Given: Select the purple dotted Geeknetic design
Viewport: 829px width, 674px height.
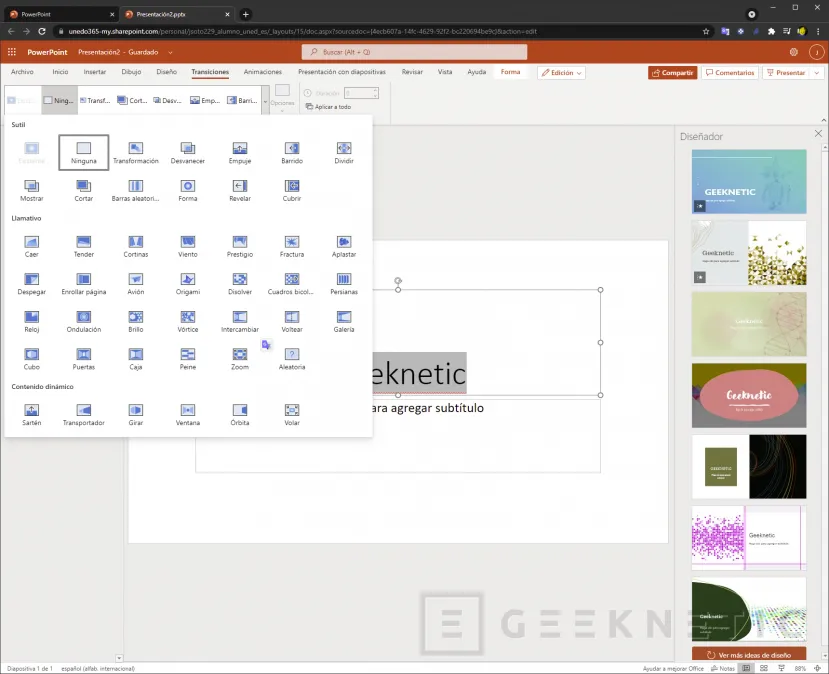Looking at the screenshot, I should tap(749, 538).
